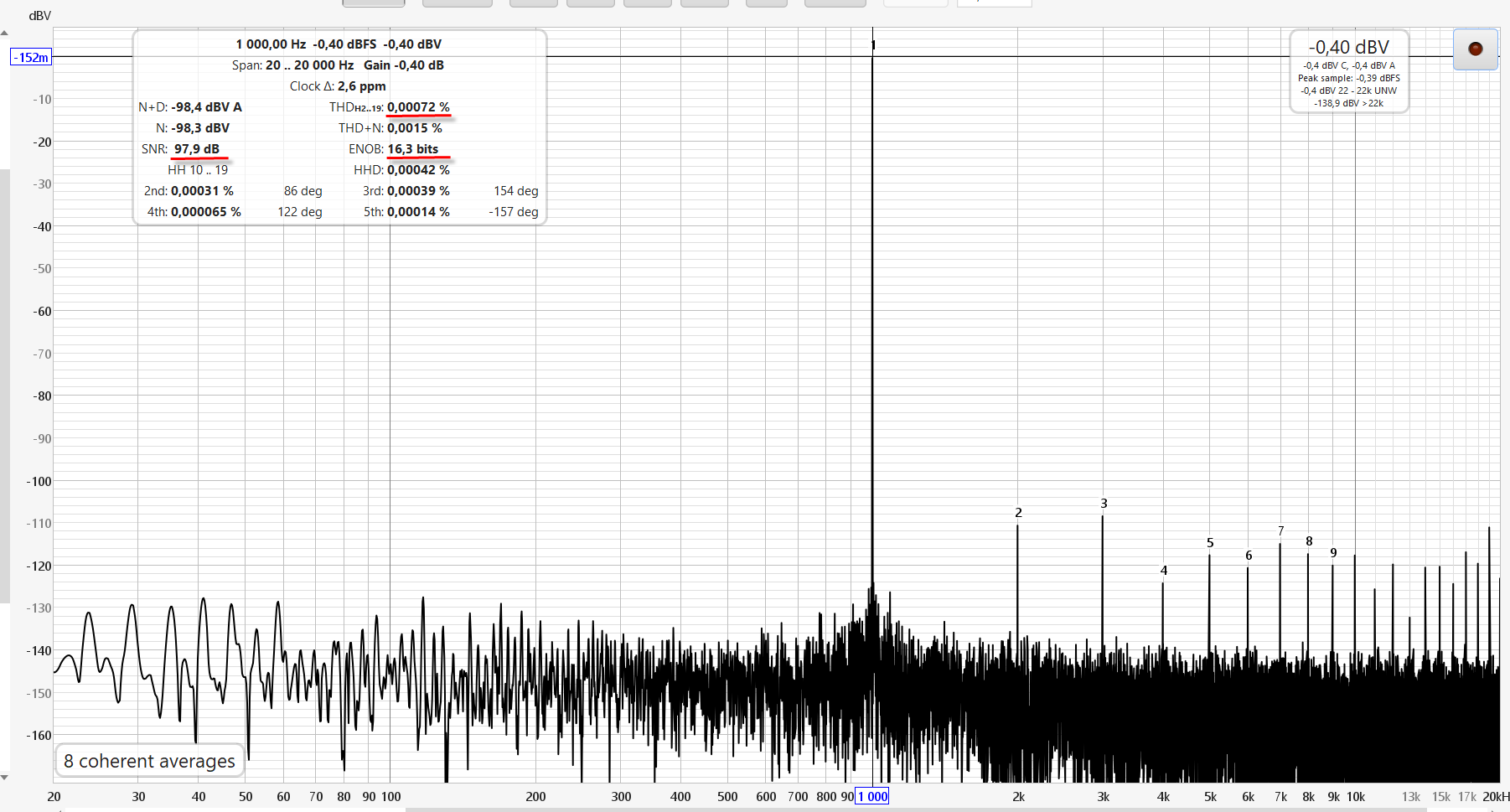The image size is (1510, 812).
Task: Click the N+D value -98,4 dBV A
Action: pos(206,107)
